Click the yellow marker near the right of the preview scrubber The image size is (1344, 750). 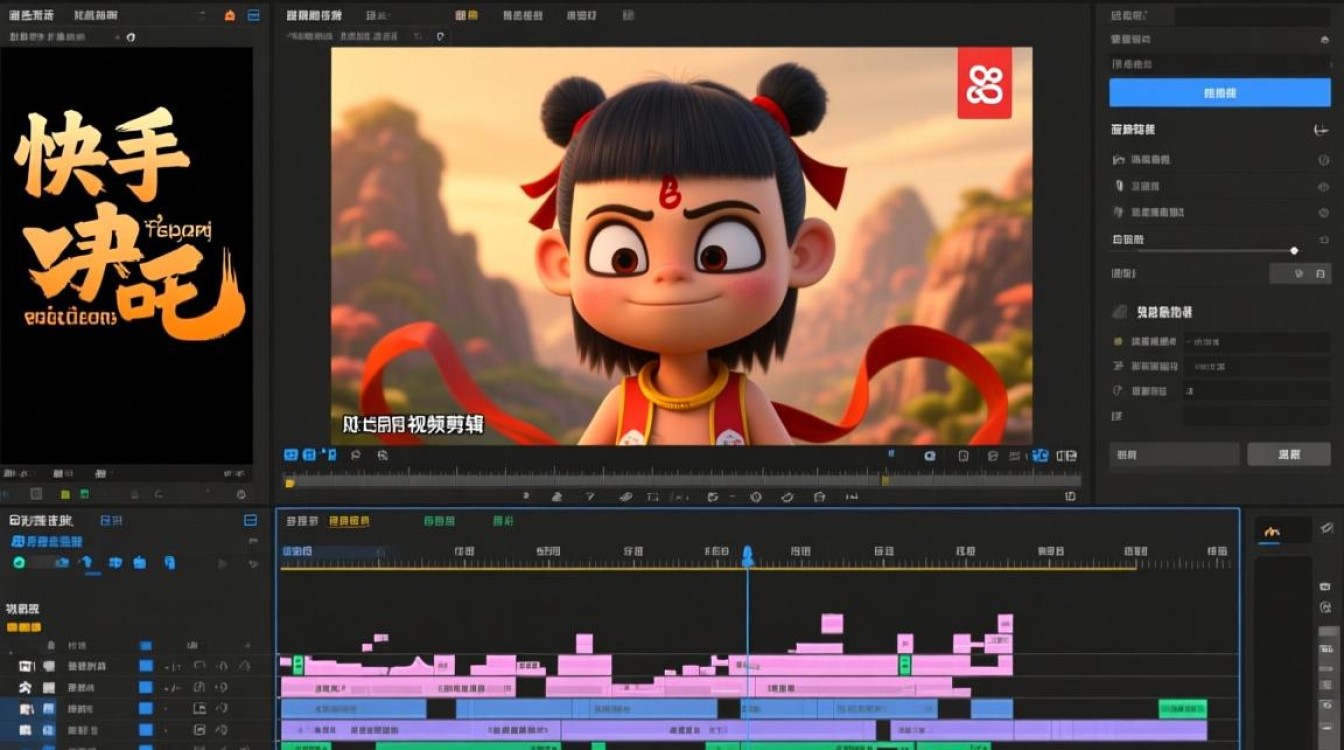click(x=885, y=480)
